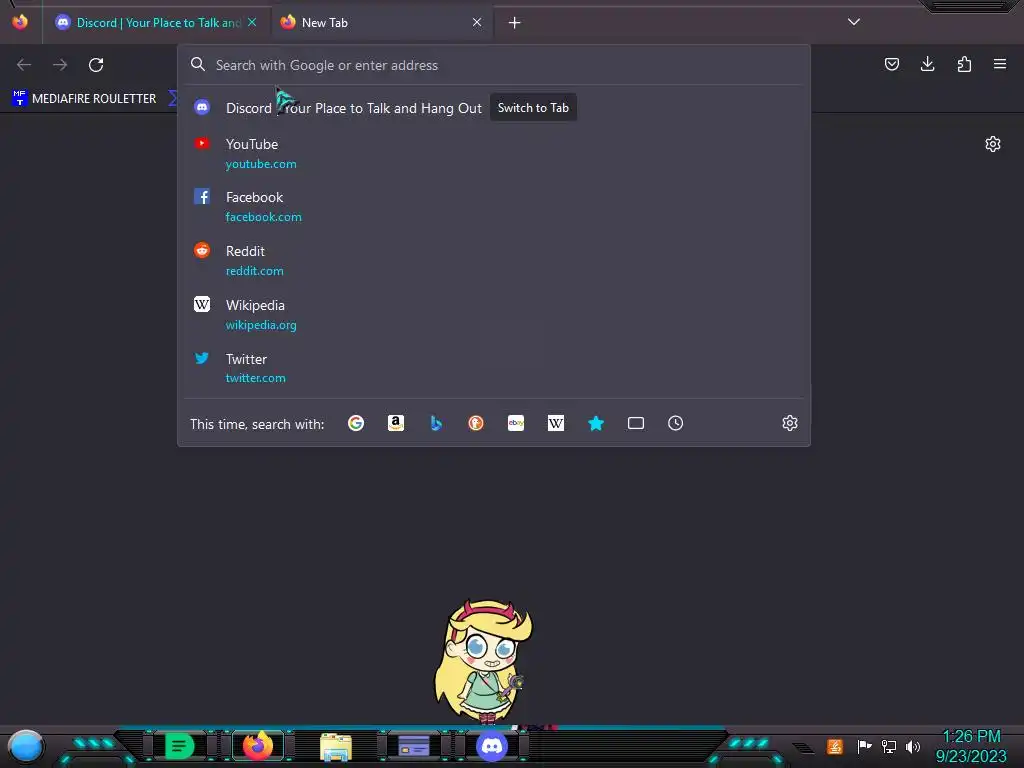Close the New Tab tab
This screenshot has height=768, width=1024.
point(477,22)
